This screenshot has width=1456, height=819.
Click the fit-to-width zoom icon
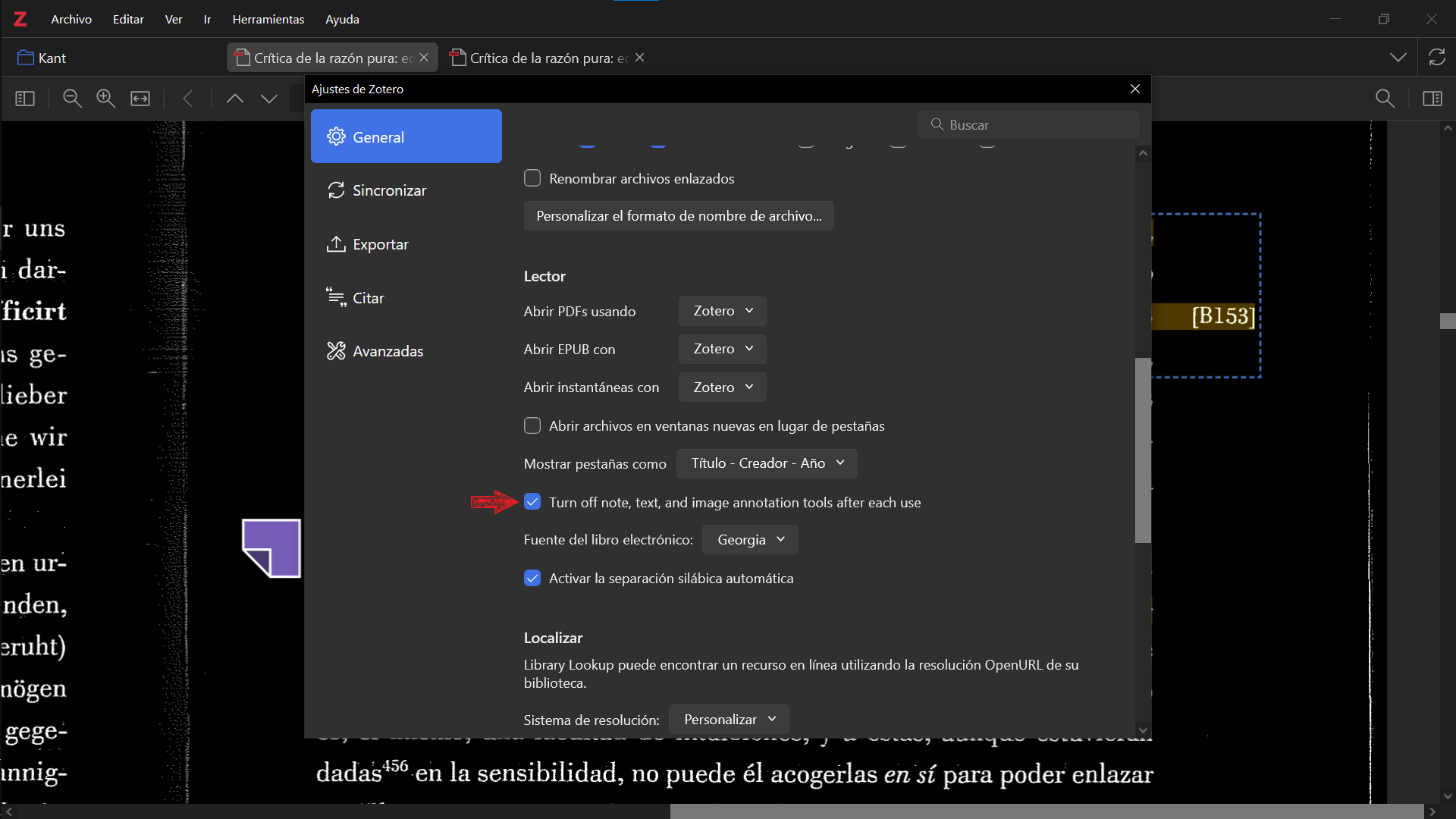(140, 99)
